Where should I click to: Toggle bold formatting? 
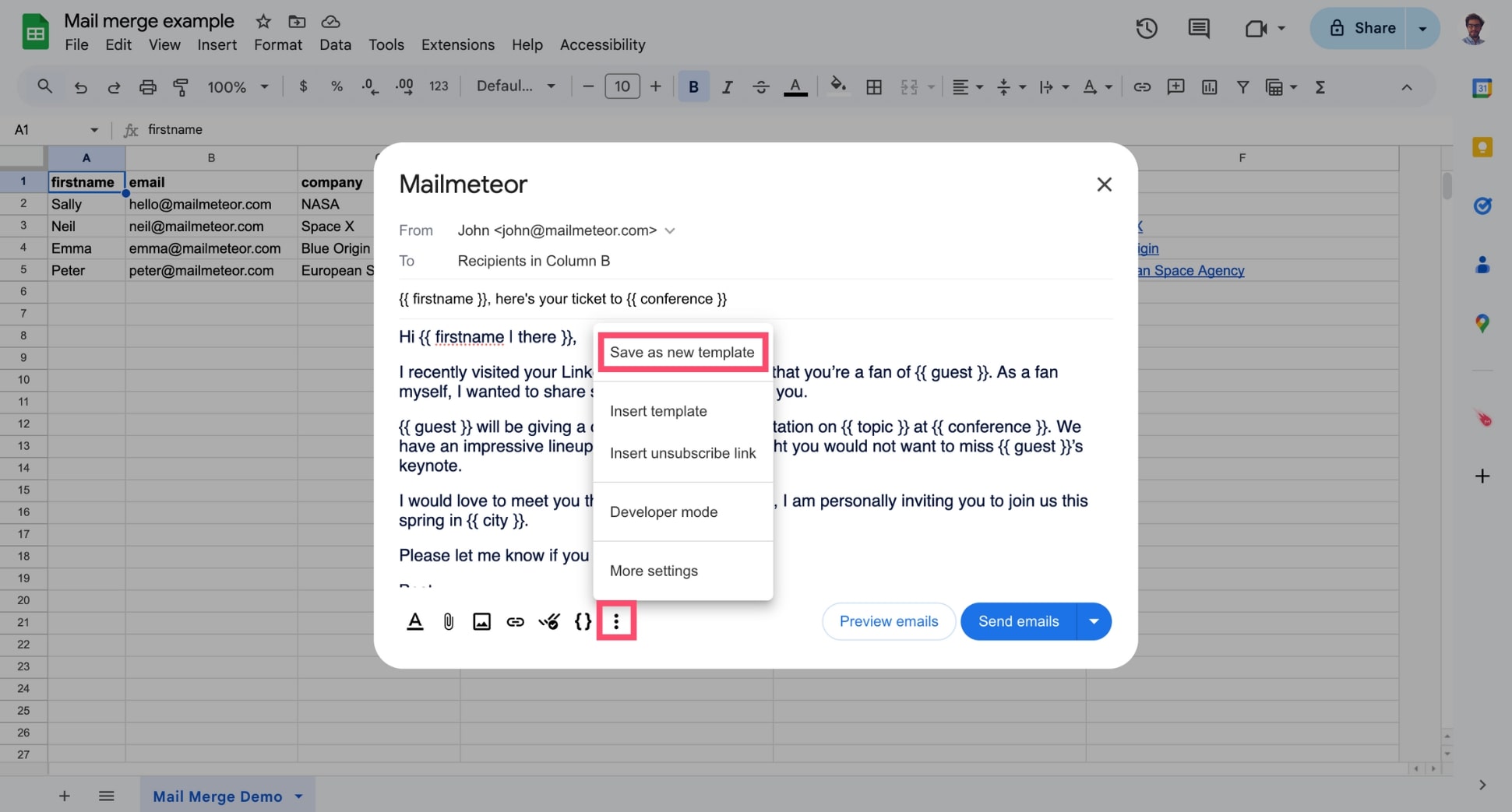pos(693,87)
